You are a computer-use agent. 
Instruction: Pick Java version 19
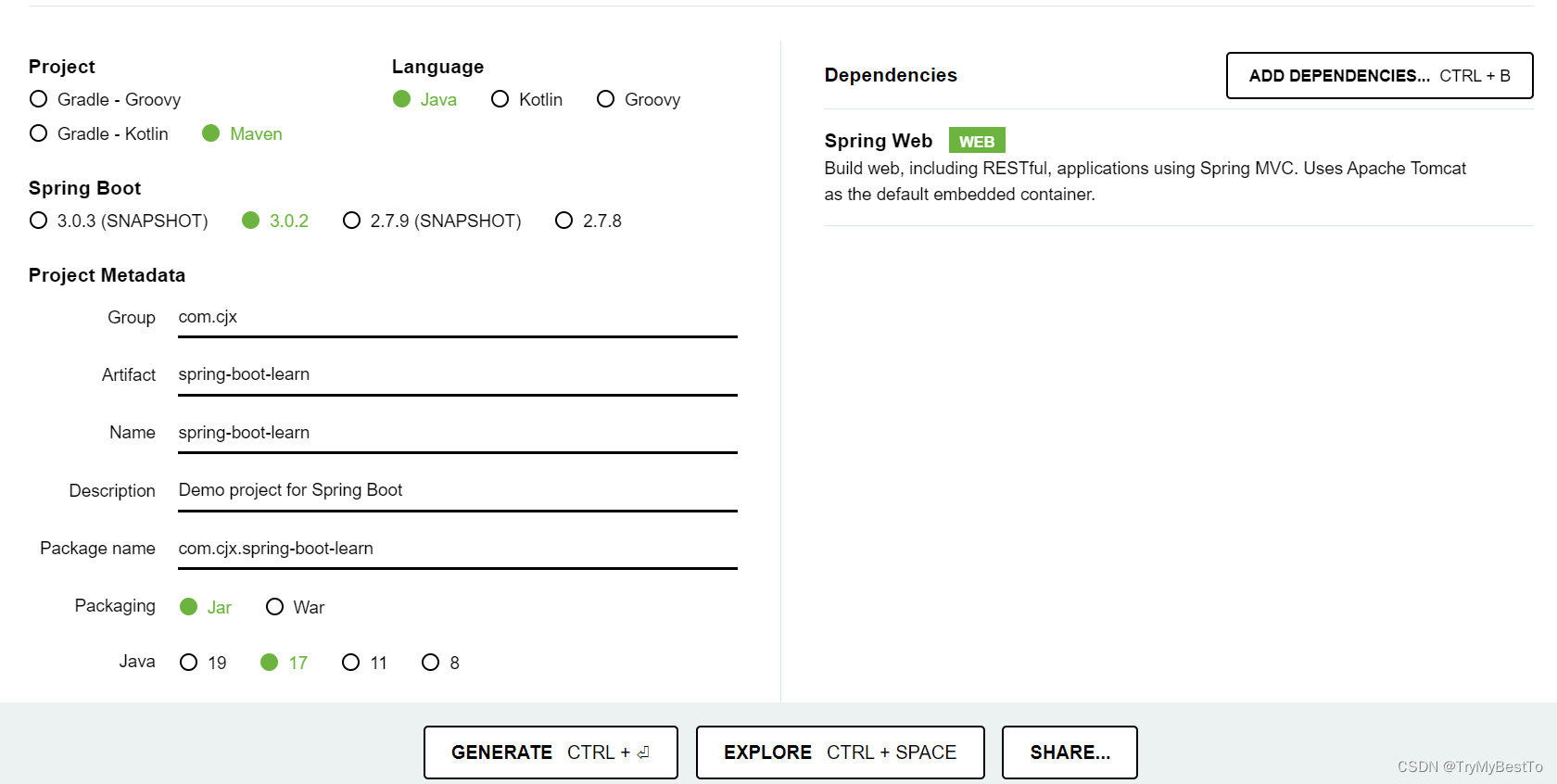point(203,663)
